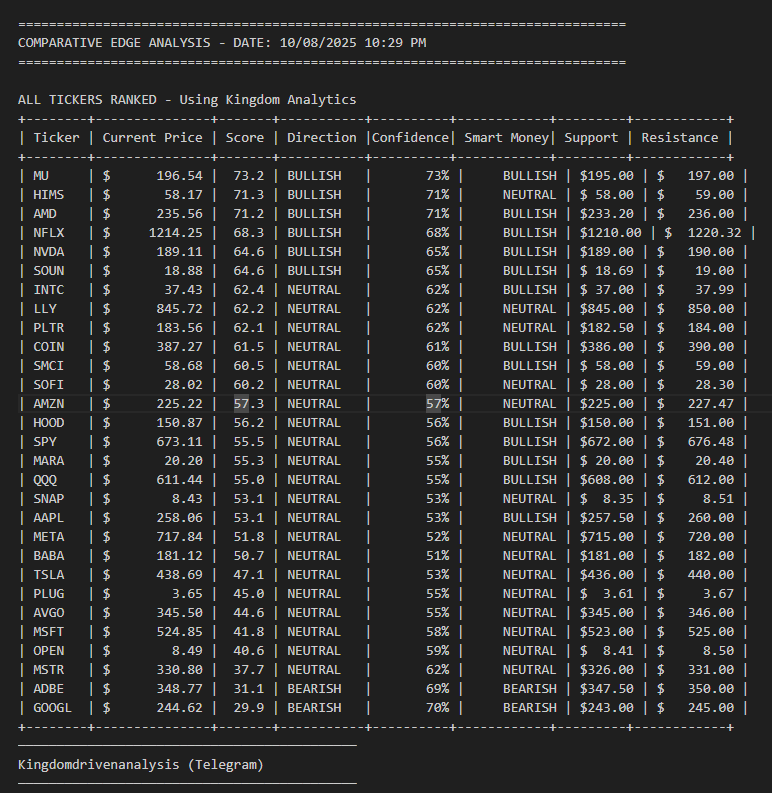Select the Smart Money column header
772x793 pixels.
tap(506, 138)
